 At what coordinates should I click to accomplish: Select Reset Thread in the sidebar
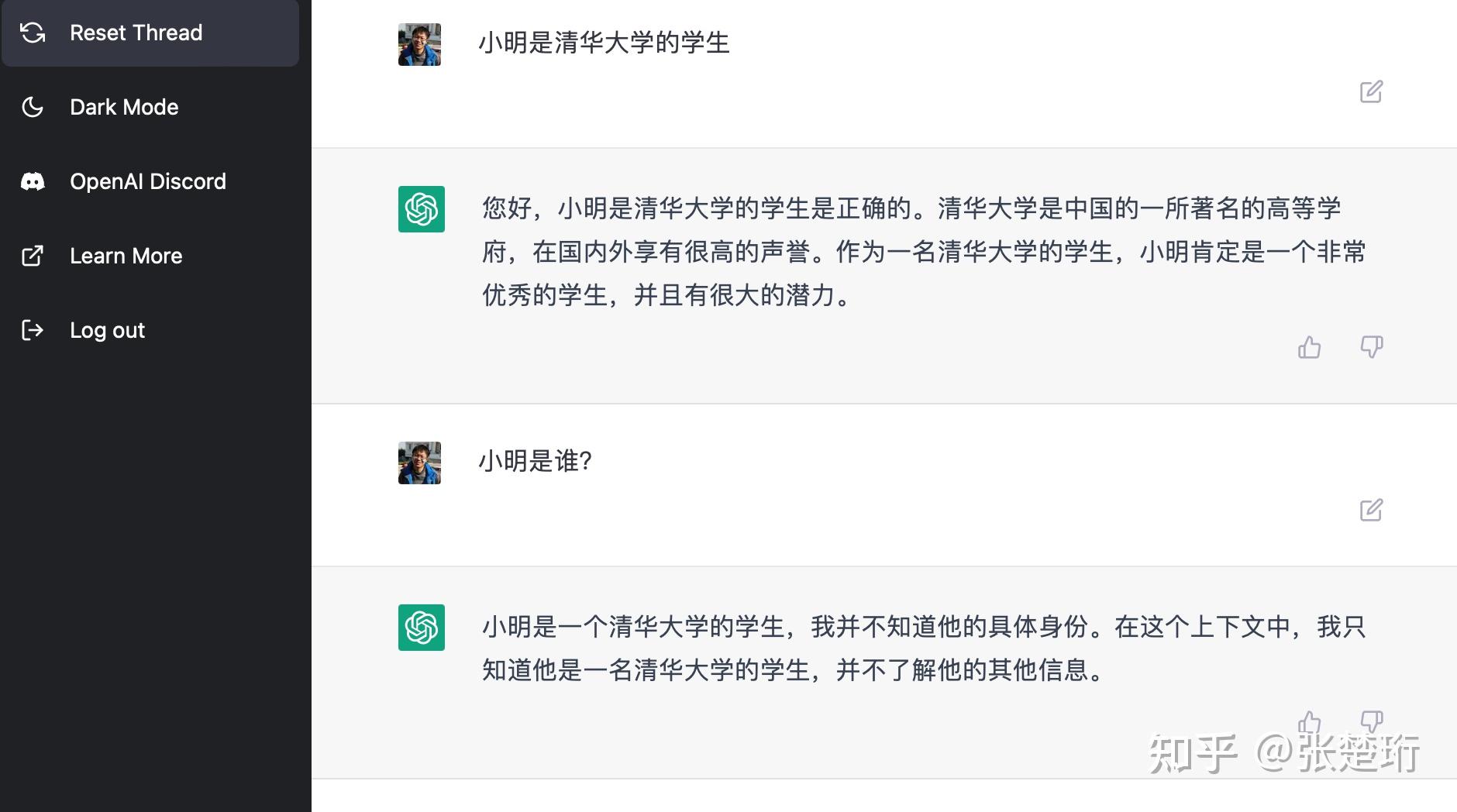[x=136, y=33]
